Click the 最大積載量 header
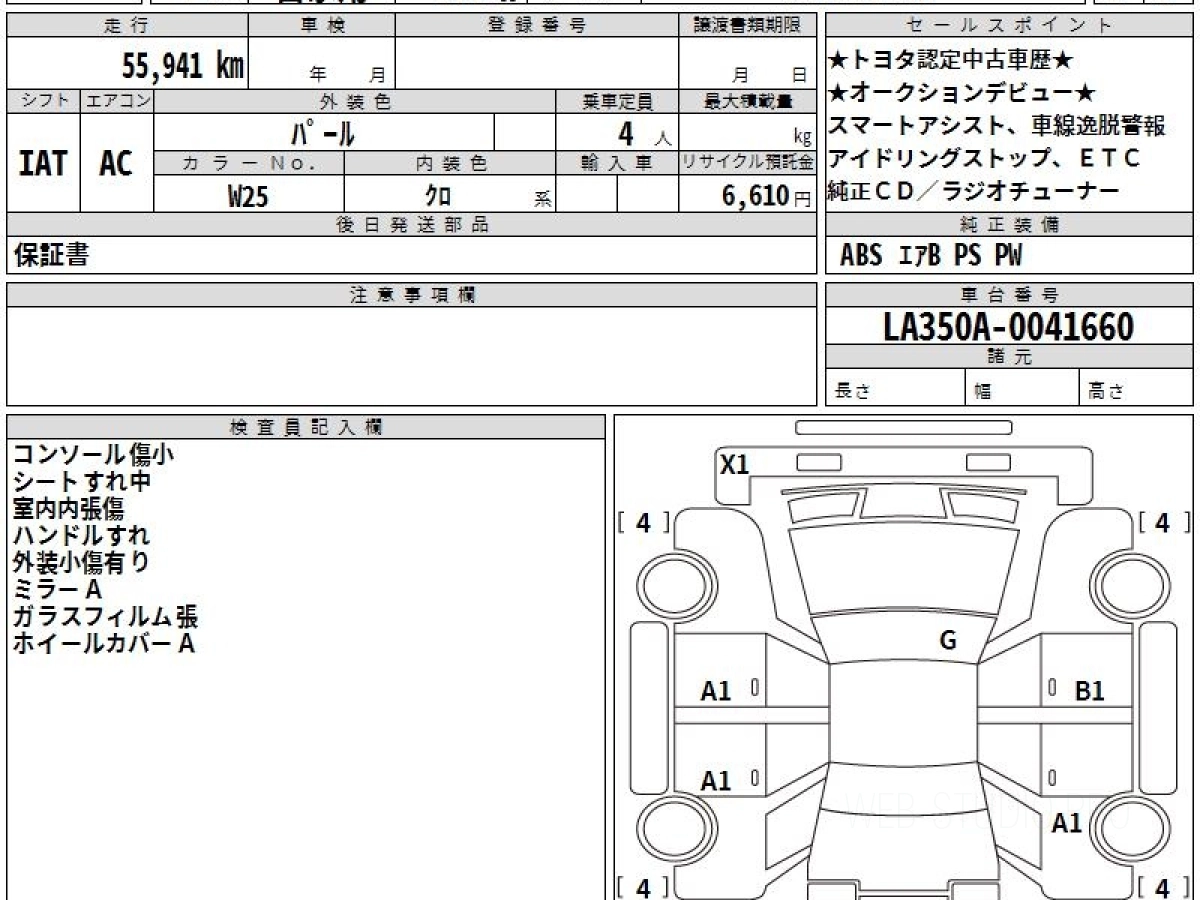1200x900 pixels. (x=747, y=101)
